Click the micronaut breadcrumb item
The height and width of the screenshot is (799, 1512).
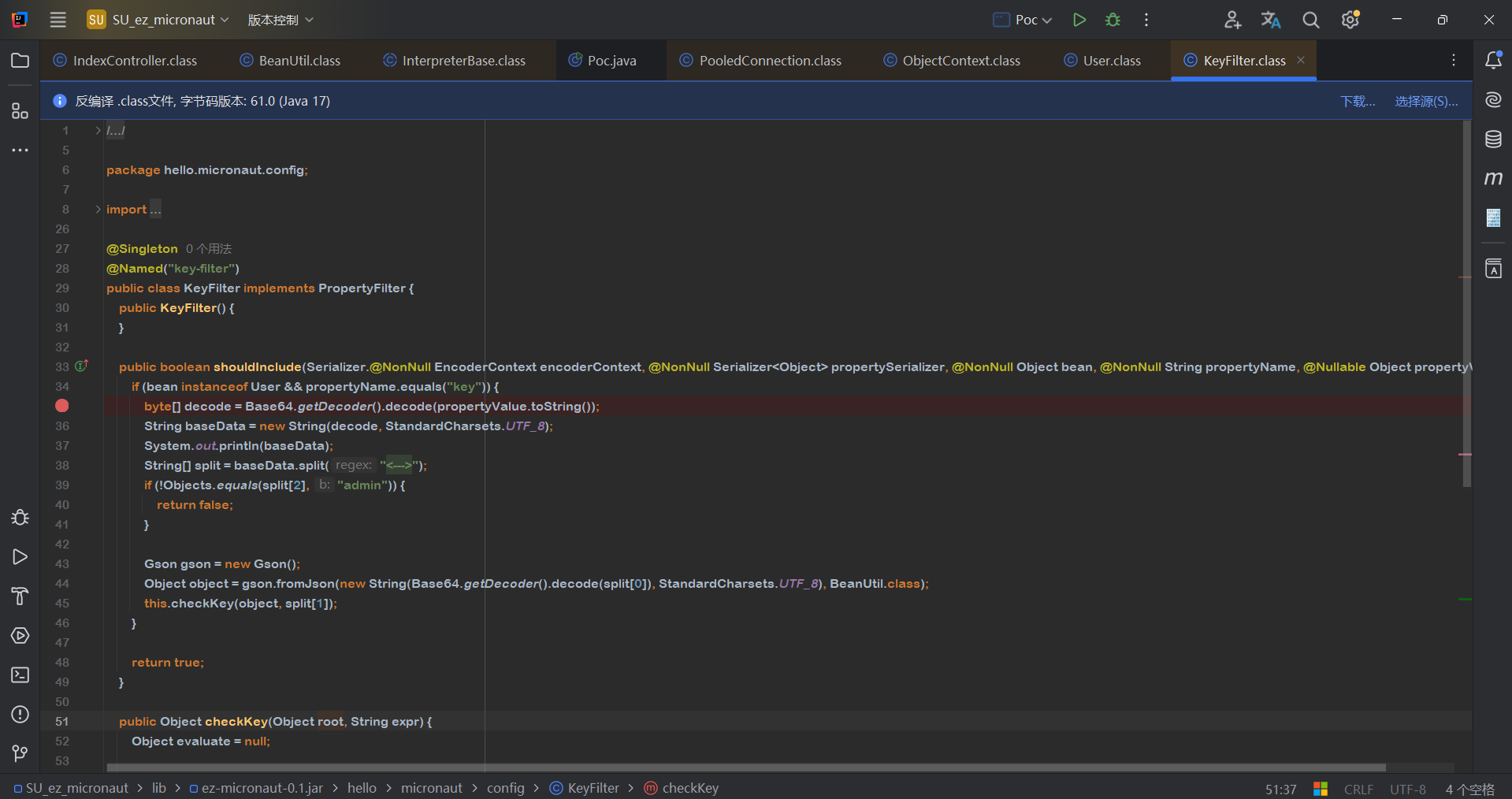[x=432, y=788]
